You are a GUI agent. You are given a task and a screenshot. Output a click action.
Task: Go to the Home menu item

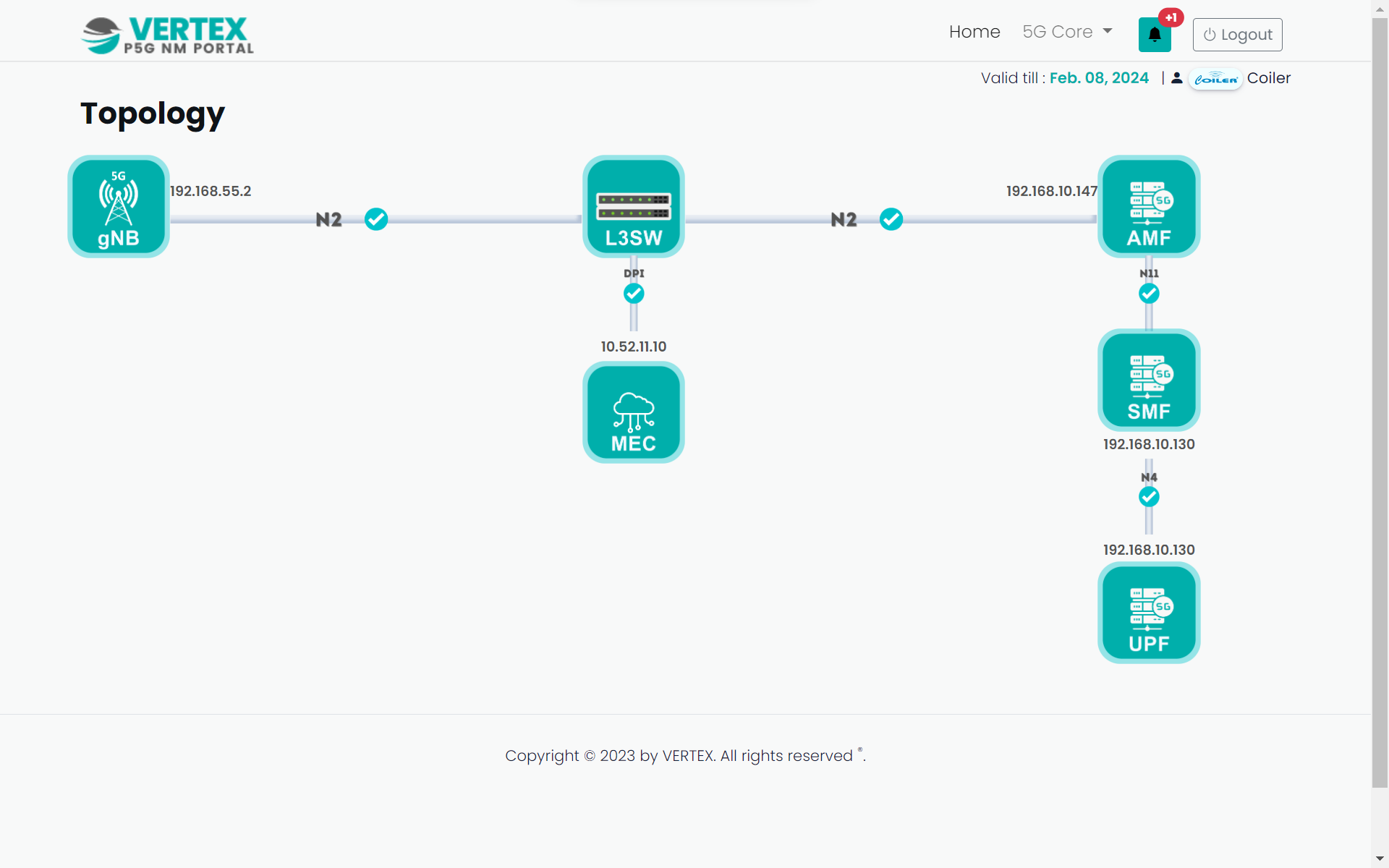[x=974, y=32]
